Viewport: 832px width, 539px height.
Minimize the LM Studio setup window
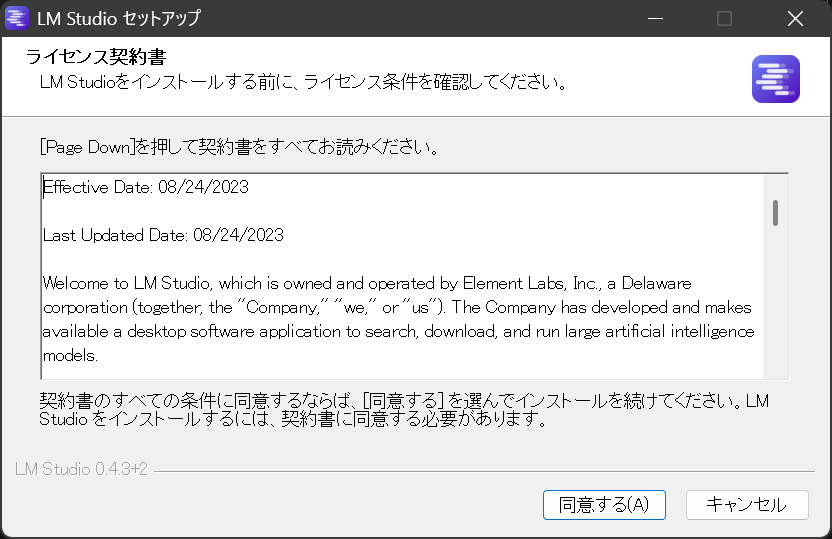654,18
